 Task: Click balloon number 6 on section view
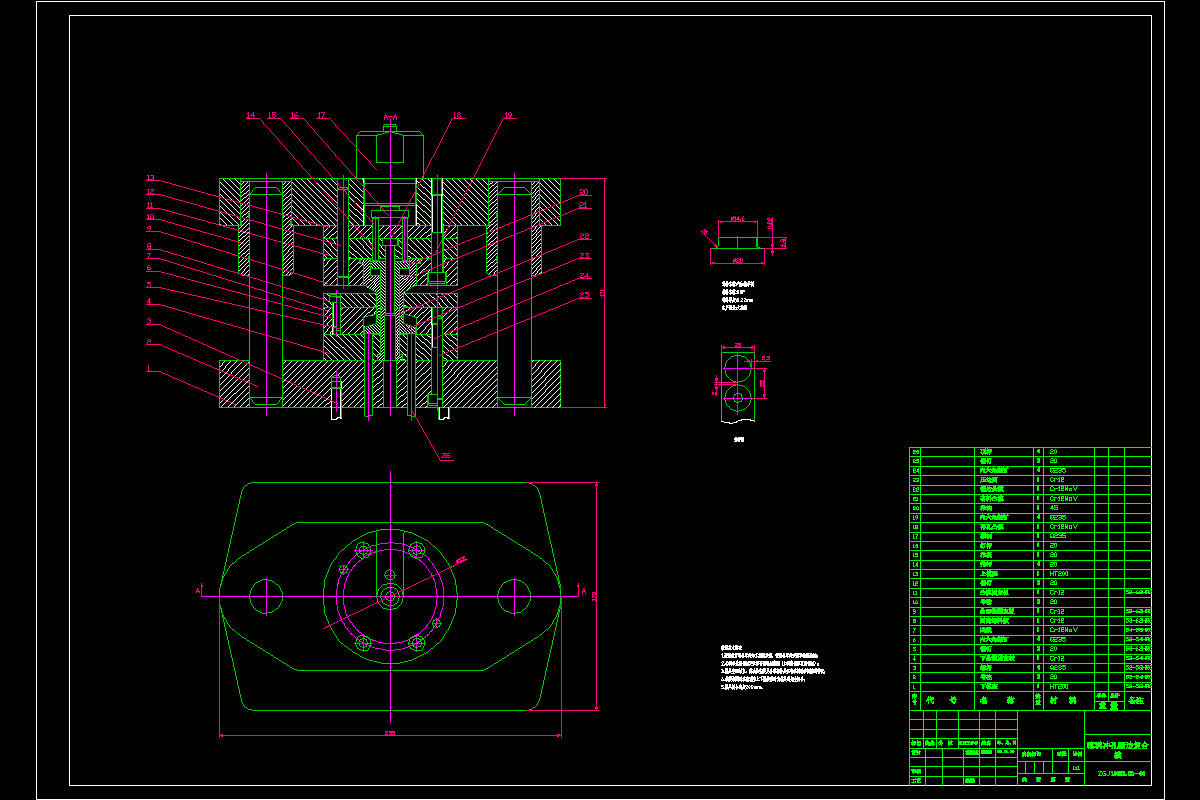coord(149,268)
